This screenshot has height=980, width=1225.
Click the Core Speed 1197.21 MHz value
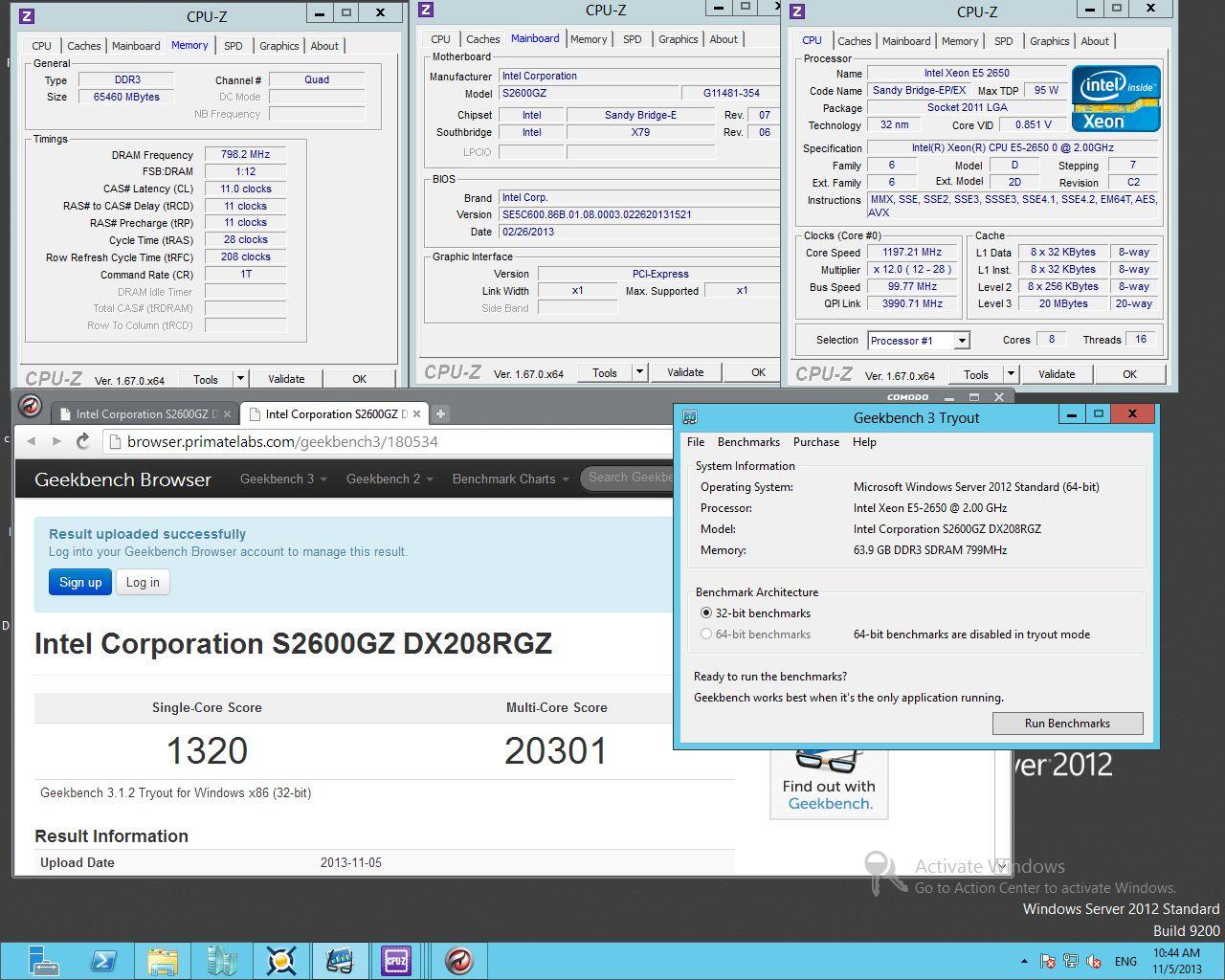tap(912, 253)
